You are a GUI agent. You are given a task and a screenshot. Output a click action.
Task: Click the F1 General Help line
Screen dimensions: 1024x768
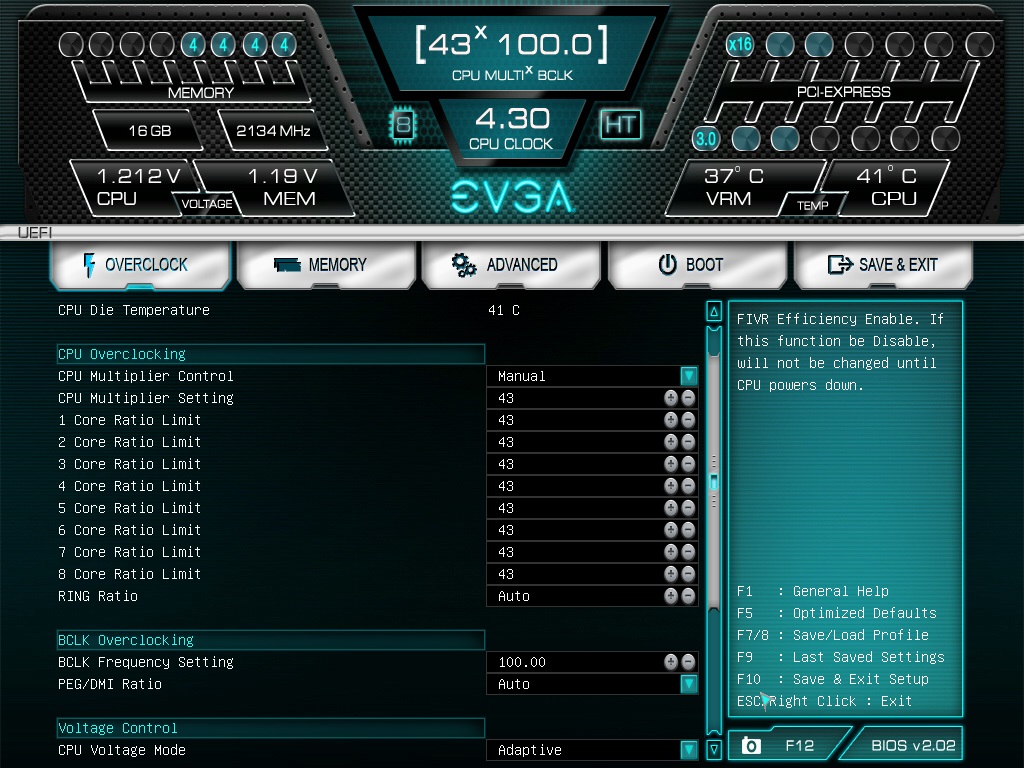[812, 591]
